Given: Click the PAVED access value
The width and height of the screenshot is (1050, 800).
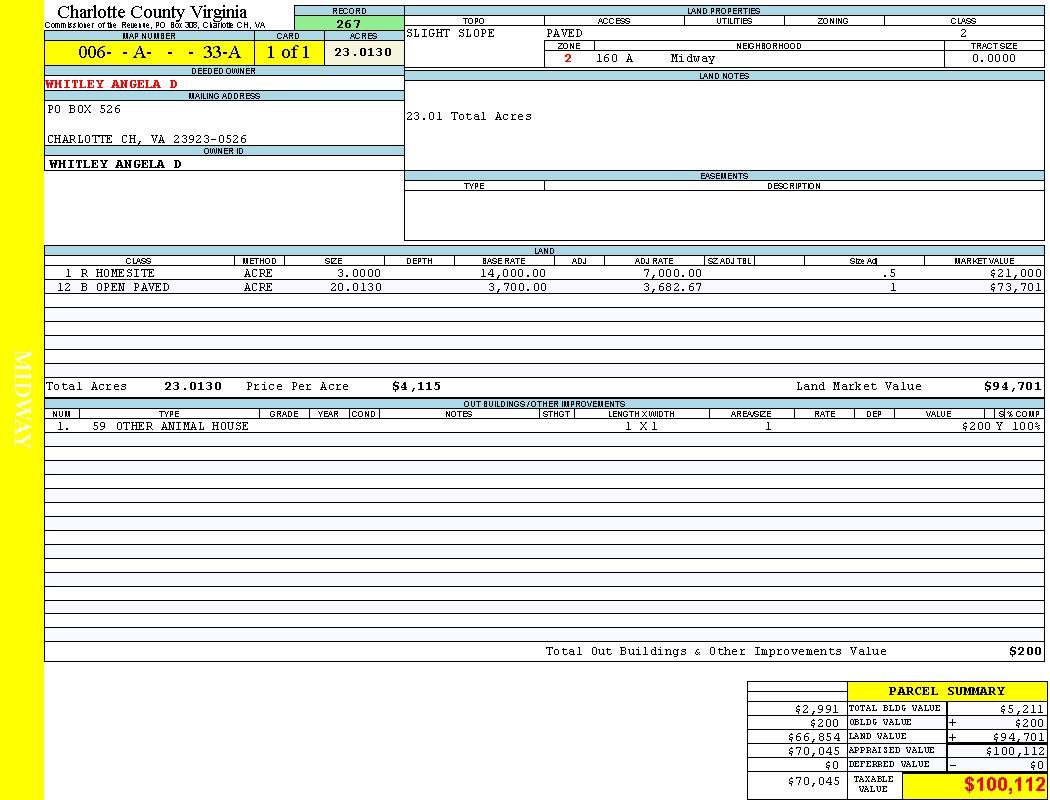Looking at the screenshot, I should point(565,33).
